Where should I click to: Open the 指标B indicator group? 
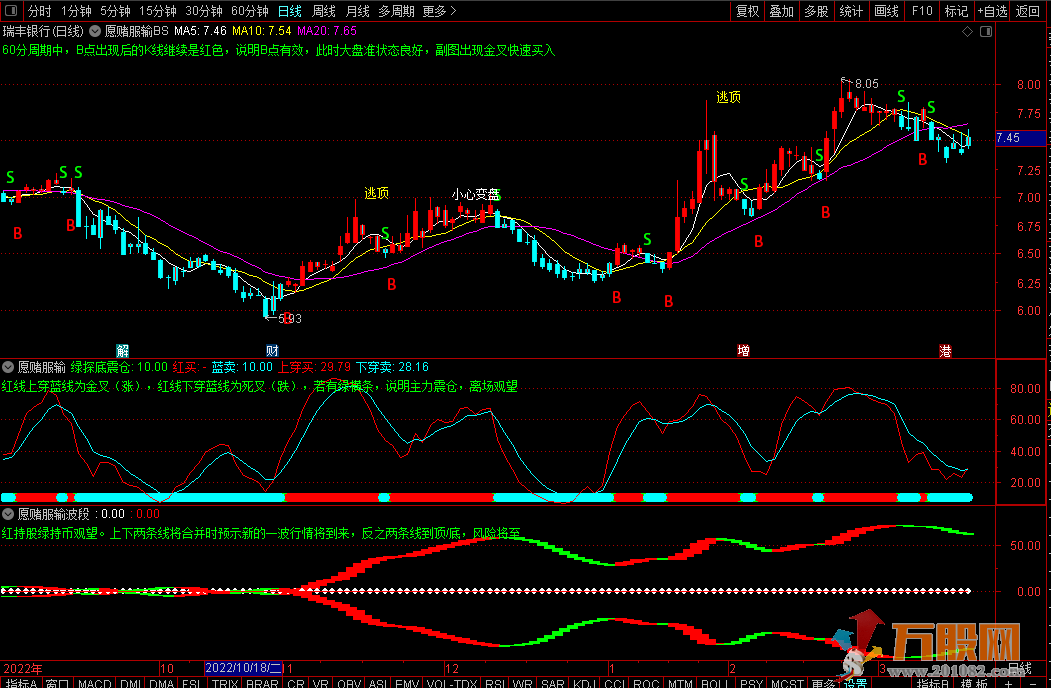[933, 683]
